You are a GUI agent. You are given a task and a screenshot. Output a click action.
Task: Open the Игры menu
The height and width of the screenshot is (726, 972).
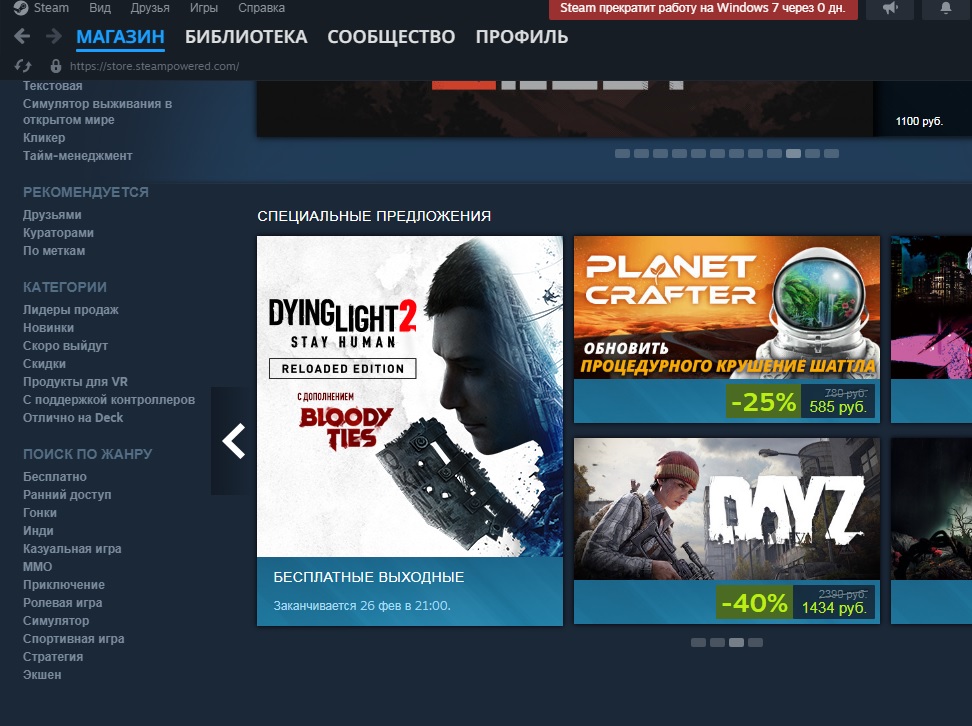[204, 8]
